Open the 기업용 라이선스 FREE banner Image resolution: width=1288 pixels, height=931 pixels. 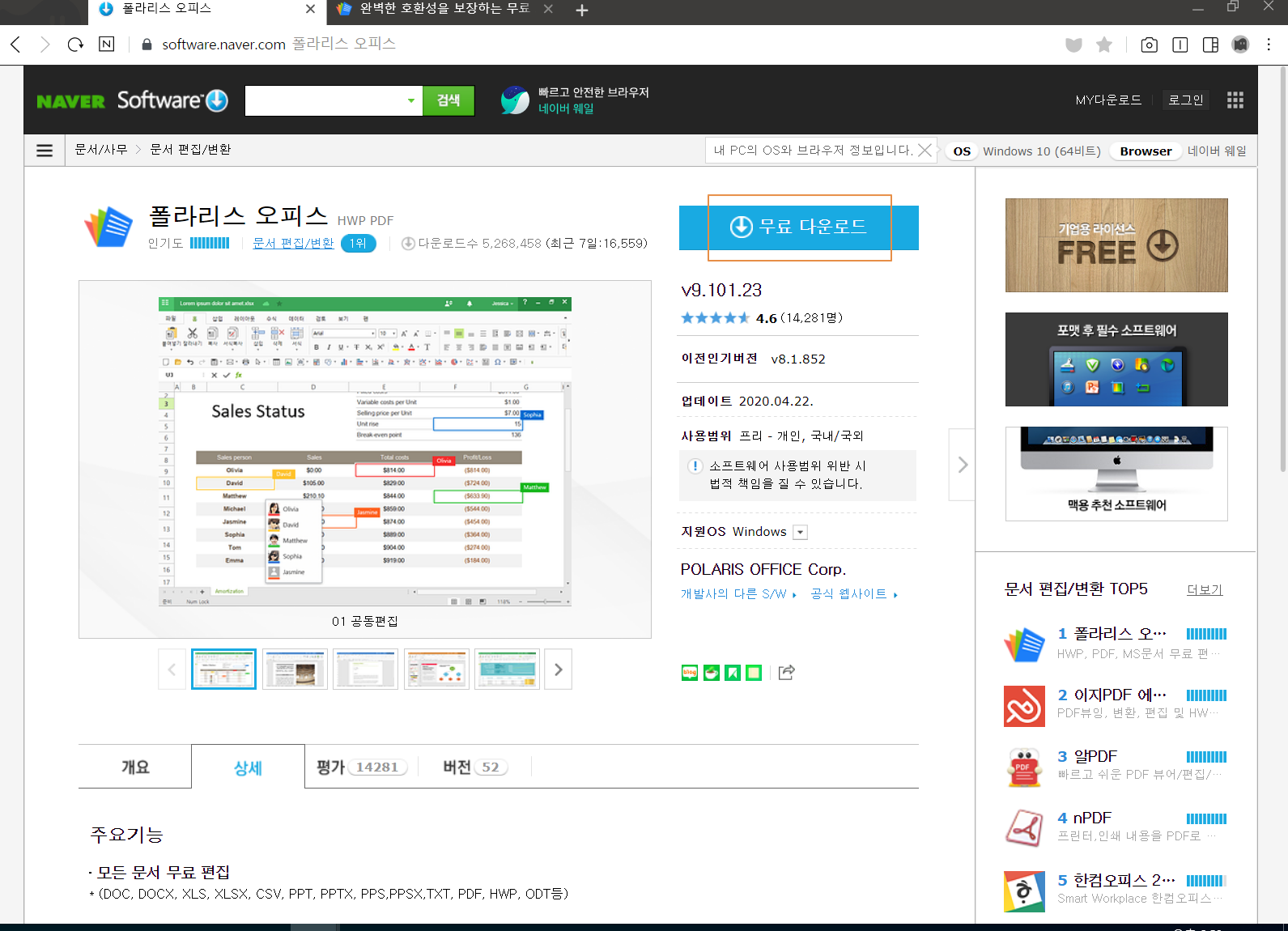[x=1116, y=245]
